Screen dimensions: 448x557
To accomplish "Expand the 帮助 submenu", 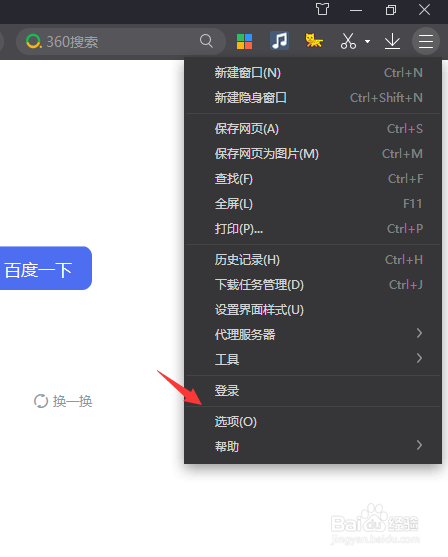I will pos(313,446).
